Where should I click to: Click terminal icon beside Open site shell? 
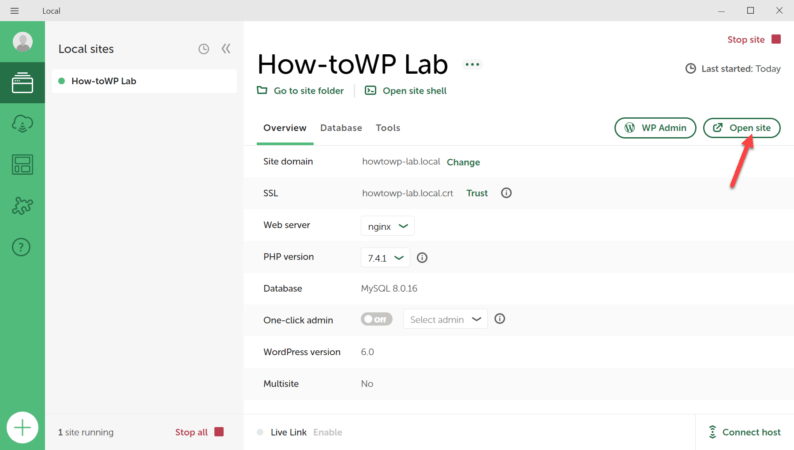371,90
